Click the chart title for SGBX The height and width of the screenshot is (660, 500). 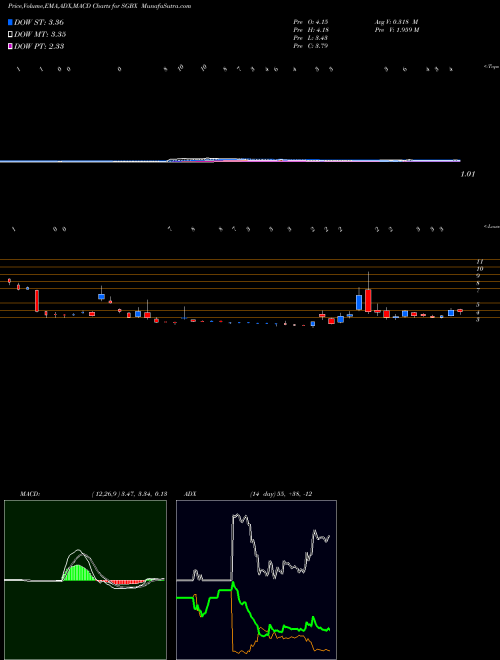pos(99,6)
